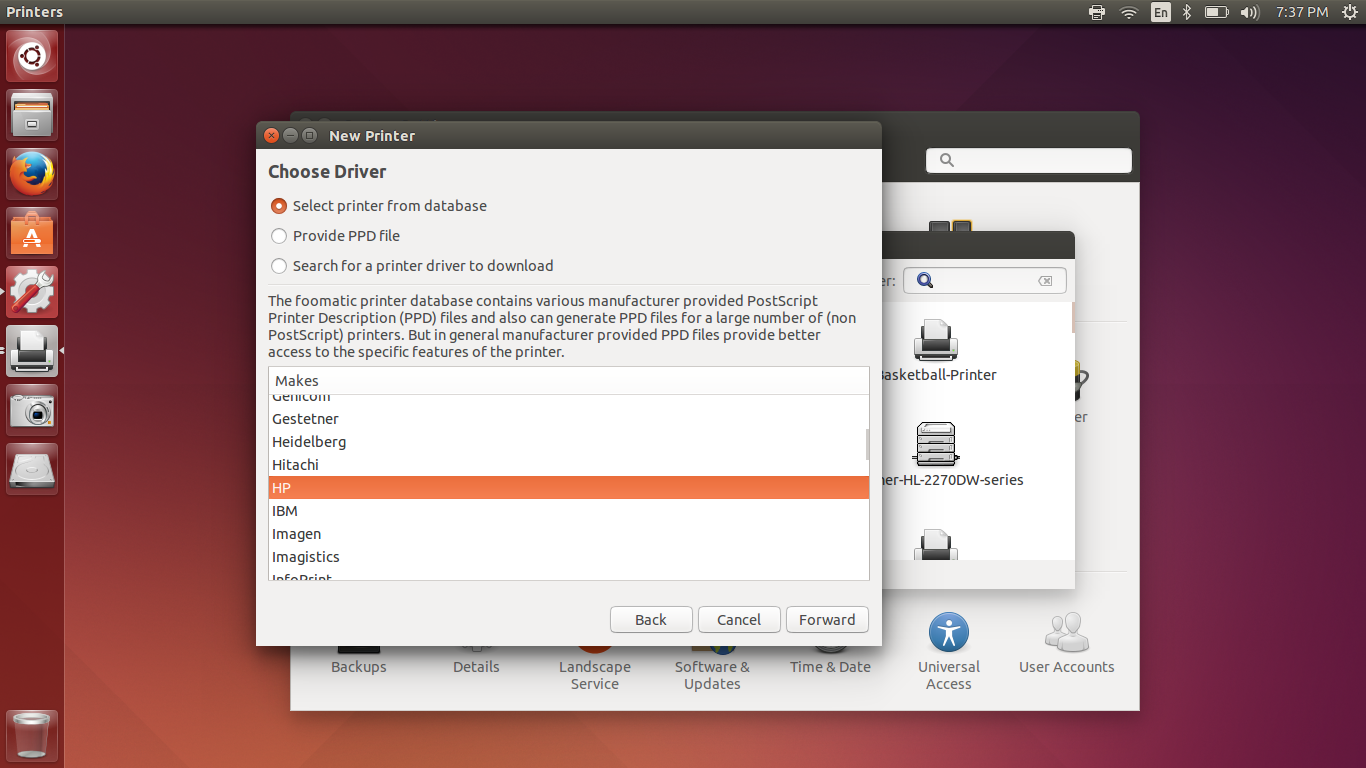
Task: Click the Forward button
Action: 827,620
